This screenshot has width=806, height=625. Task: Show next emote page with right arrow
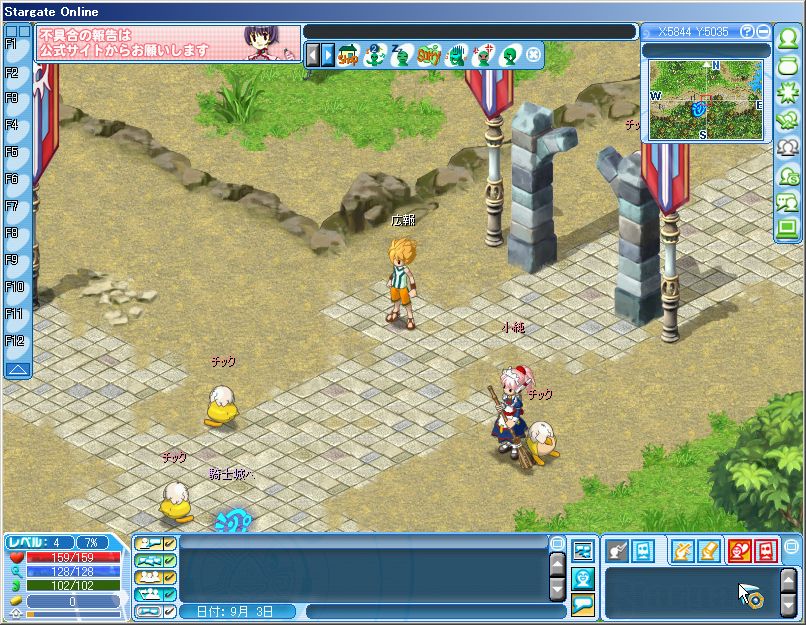(x=327, y=54)
